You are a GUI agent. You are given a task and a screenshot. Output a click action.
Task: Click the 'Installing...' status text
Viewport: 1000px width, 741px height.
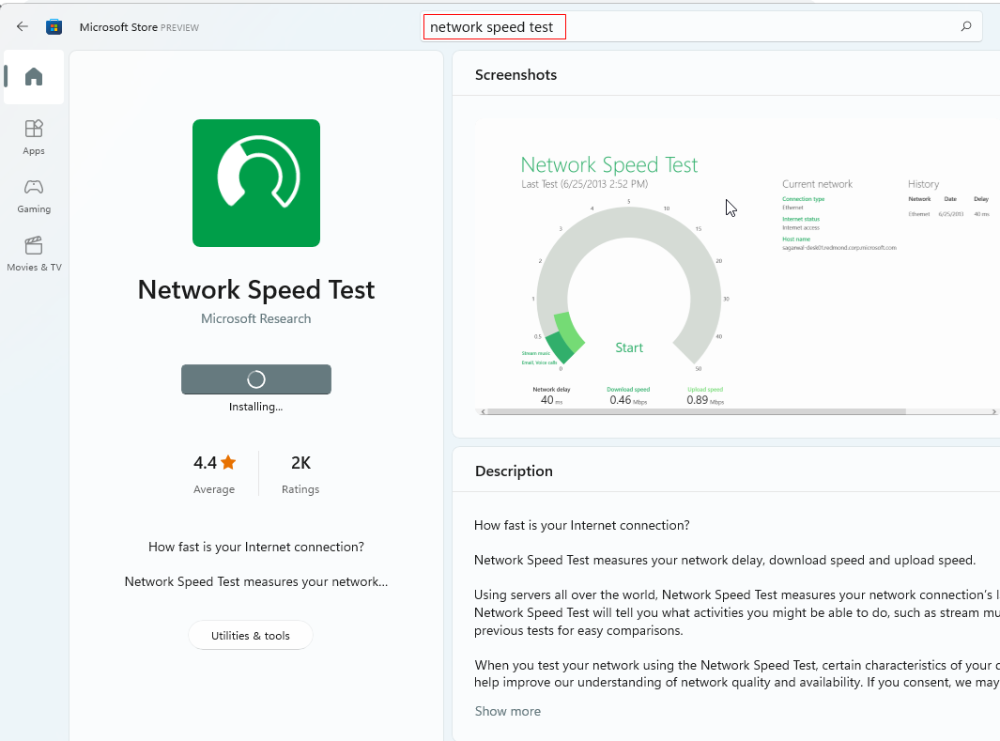coord(256,407)
